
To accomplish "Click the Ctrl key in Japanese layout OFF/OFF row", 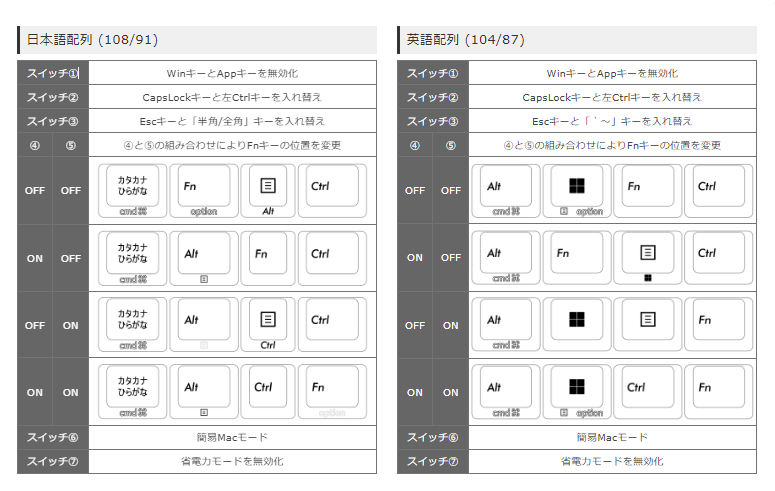I will 332,191.
